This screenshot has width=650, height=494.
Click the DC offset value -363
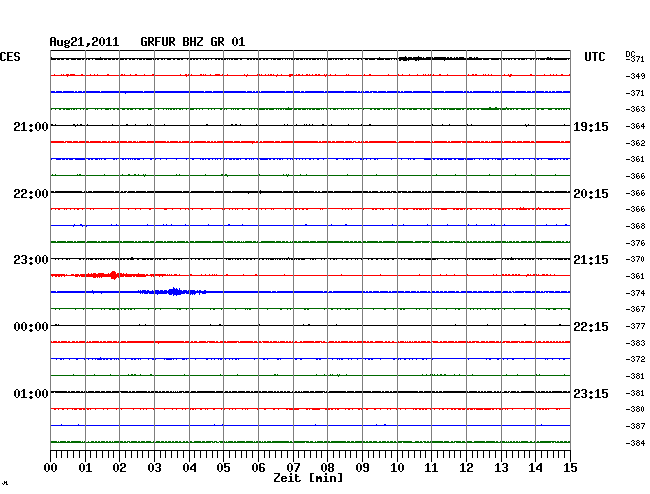[635, 109]
